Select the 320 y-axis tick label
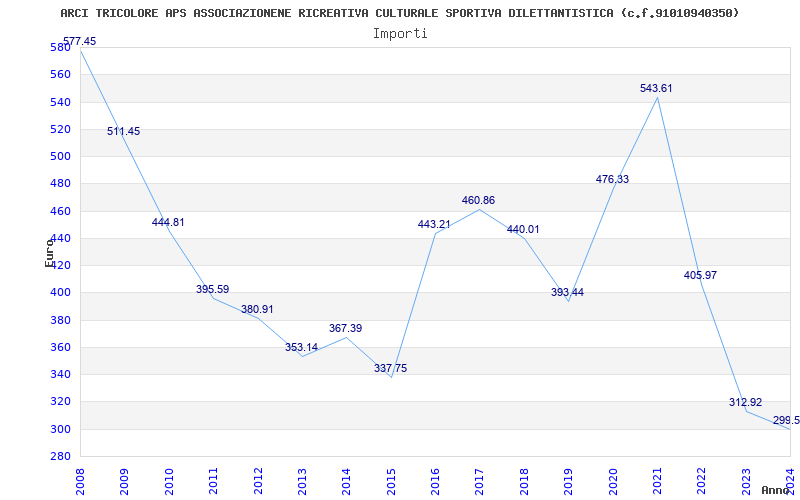 tap(60, 402)
